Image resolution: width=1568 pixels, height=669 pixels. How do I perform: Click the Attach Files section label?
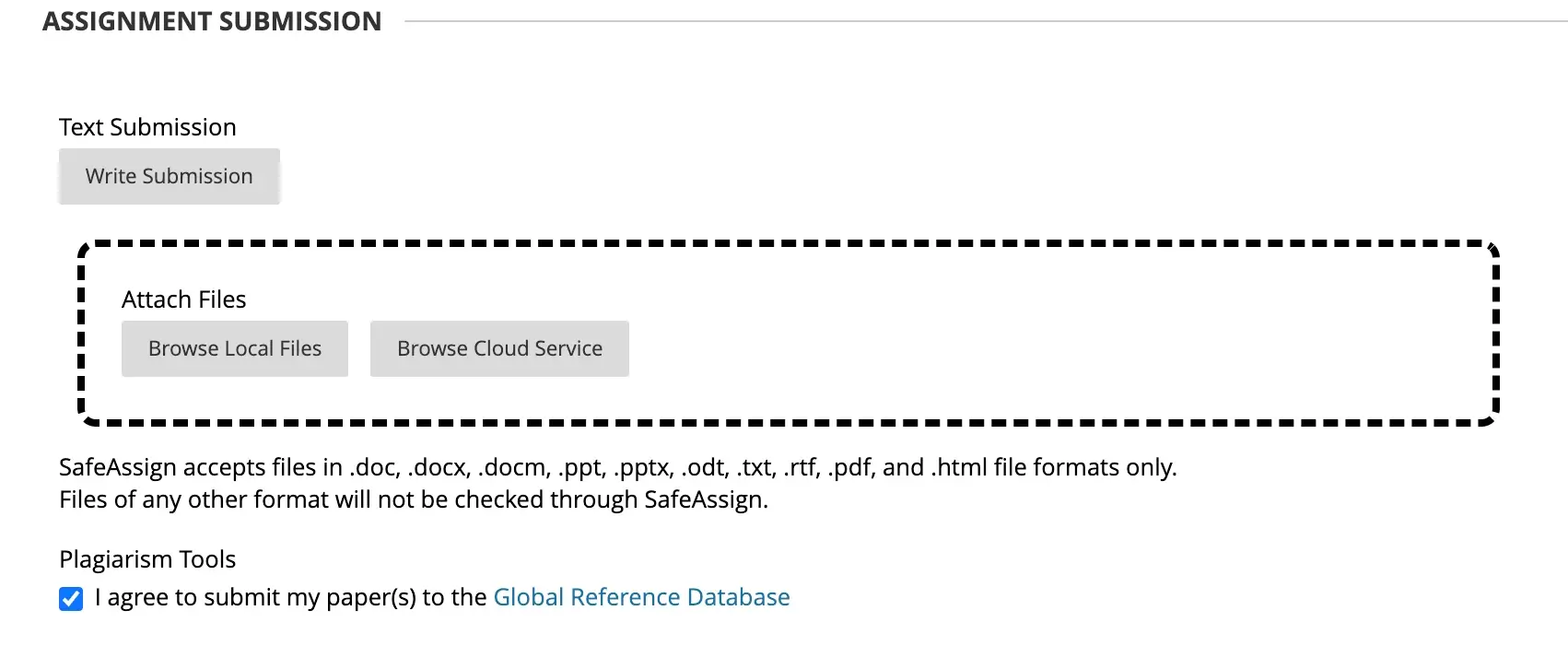pos(183,299)
